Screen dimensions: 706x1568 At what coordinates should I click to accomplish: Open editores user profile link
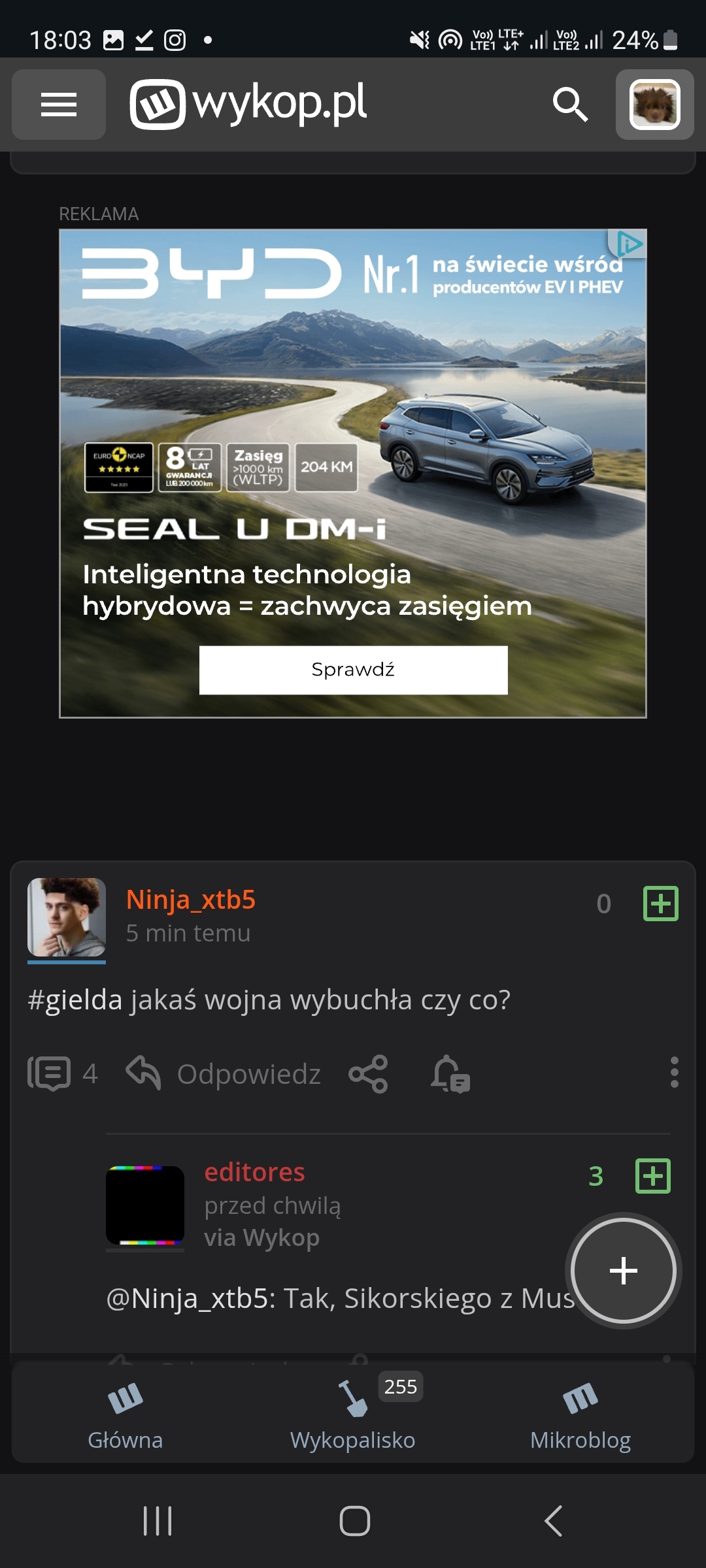[254, 1172]
